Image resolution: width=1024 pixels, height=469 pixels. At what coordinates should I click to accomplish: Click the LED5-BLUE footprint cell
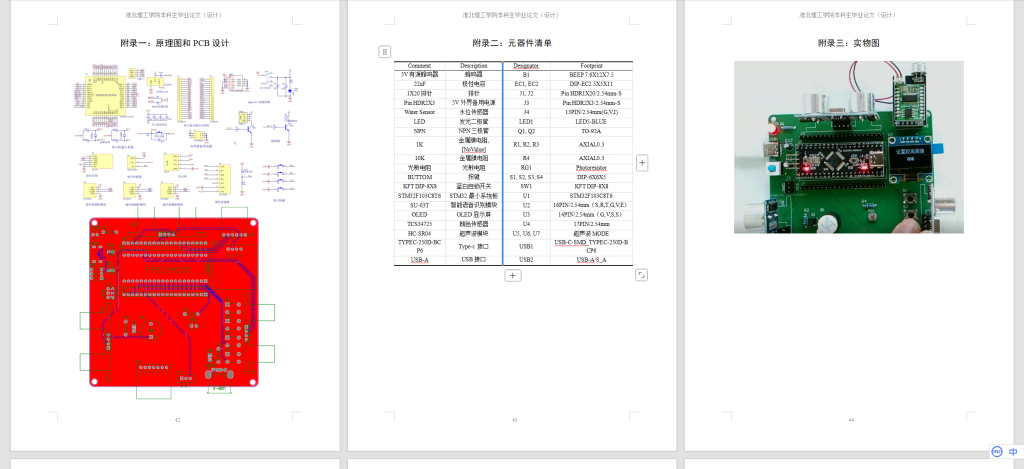(x=591, y=121)
